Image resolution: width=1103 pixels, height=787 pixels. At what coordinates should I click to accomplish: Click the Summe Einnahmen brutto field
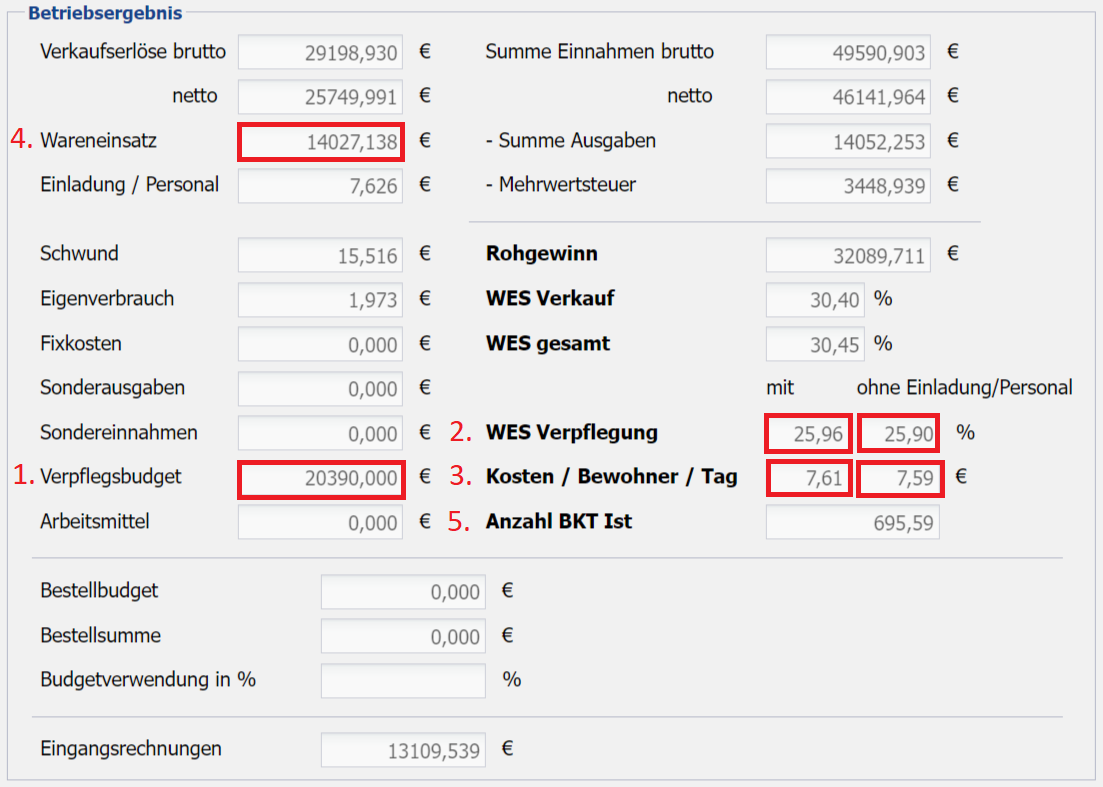[x=848, y=52]
